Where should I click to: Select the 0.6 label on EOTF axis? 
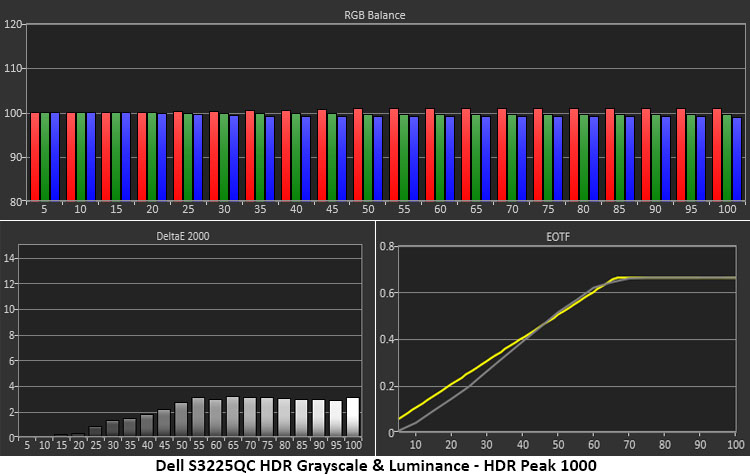click(387, 293)
